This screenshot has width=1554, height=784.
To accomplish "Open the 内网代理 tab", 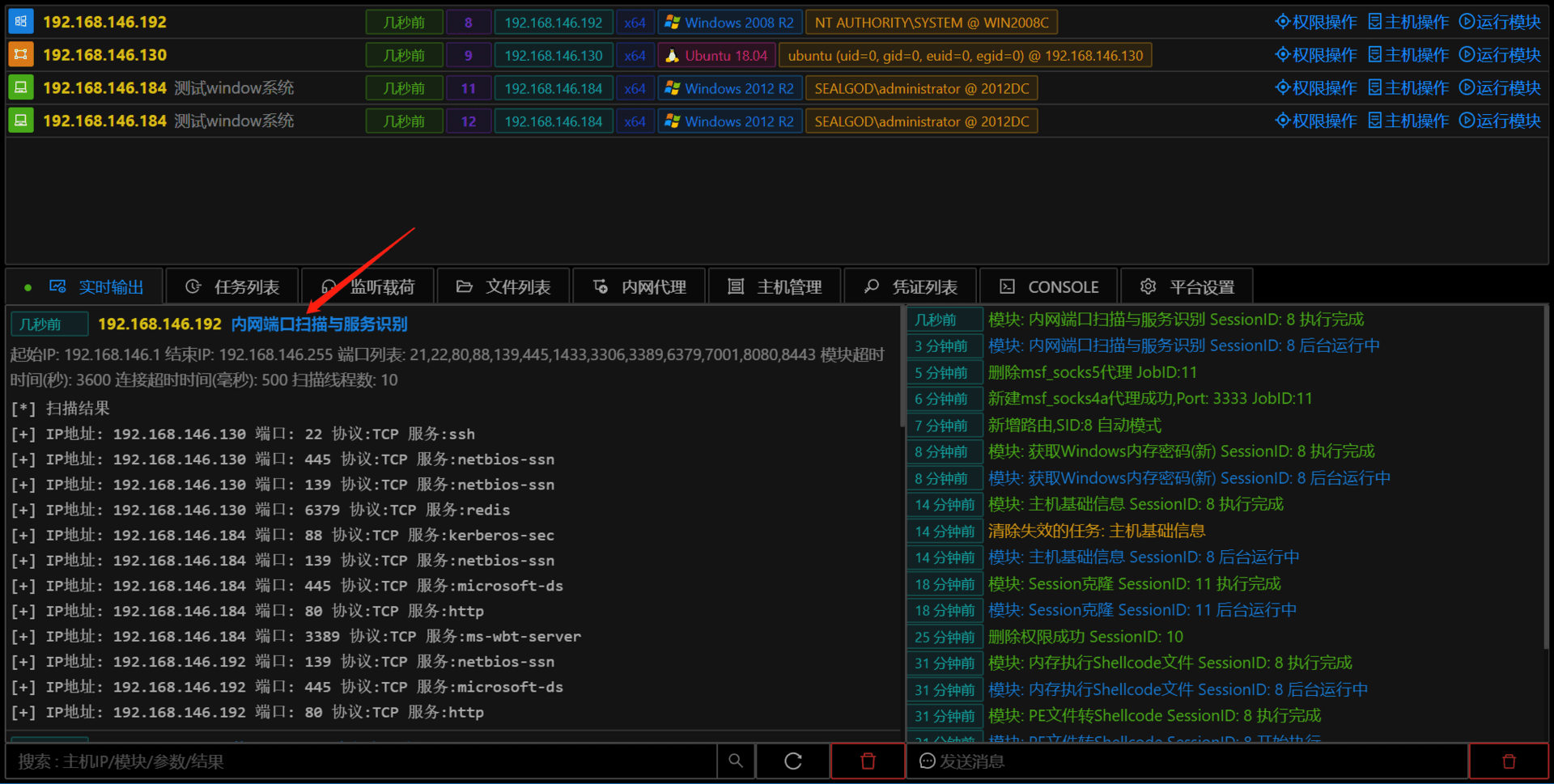I will coord(639,287).
